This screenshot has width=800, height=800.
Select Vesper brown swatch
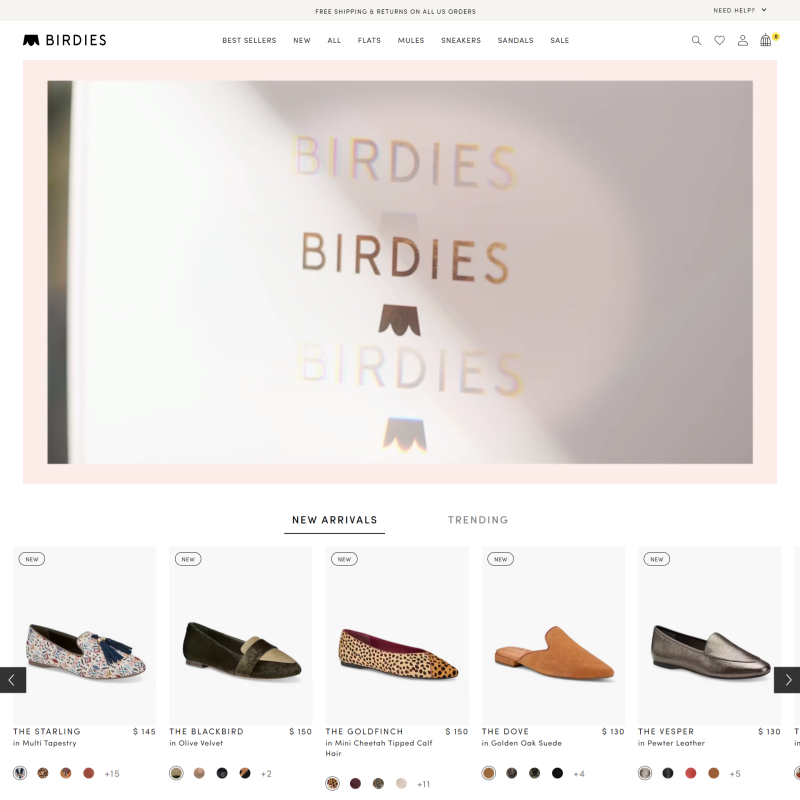click(x=714, y=773)
